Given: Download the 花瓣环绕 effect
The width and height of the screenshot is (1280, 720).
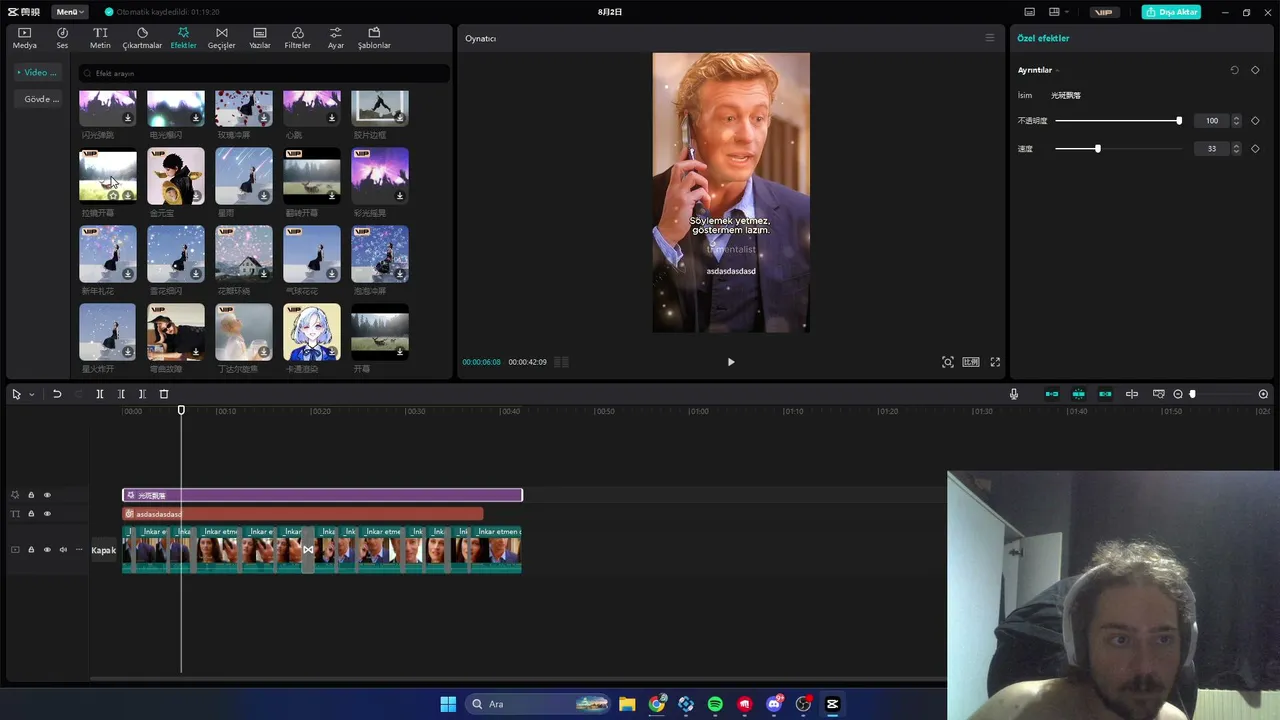Looking at the screenshot, I should pos(264,274).
